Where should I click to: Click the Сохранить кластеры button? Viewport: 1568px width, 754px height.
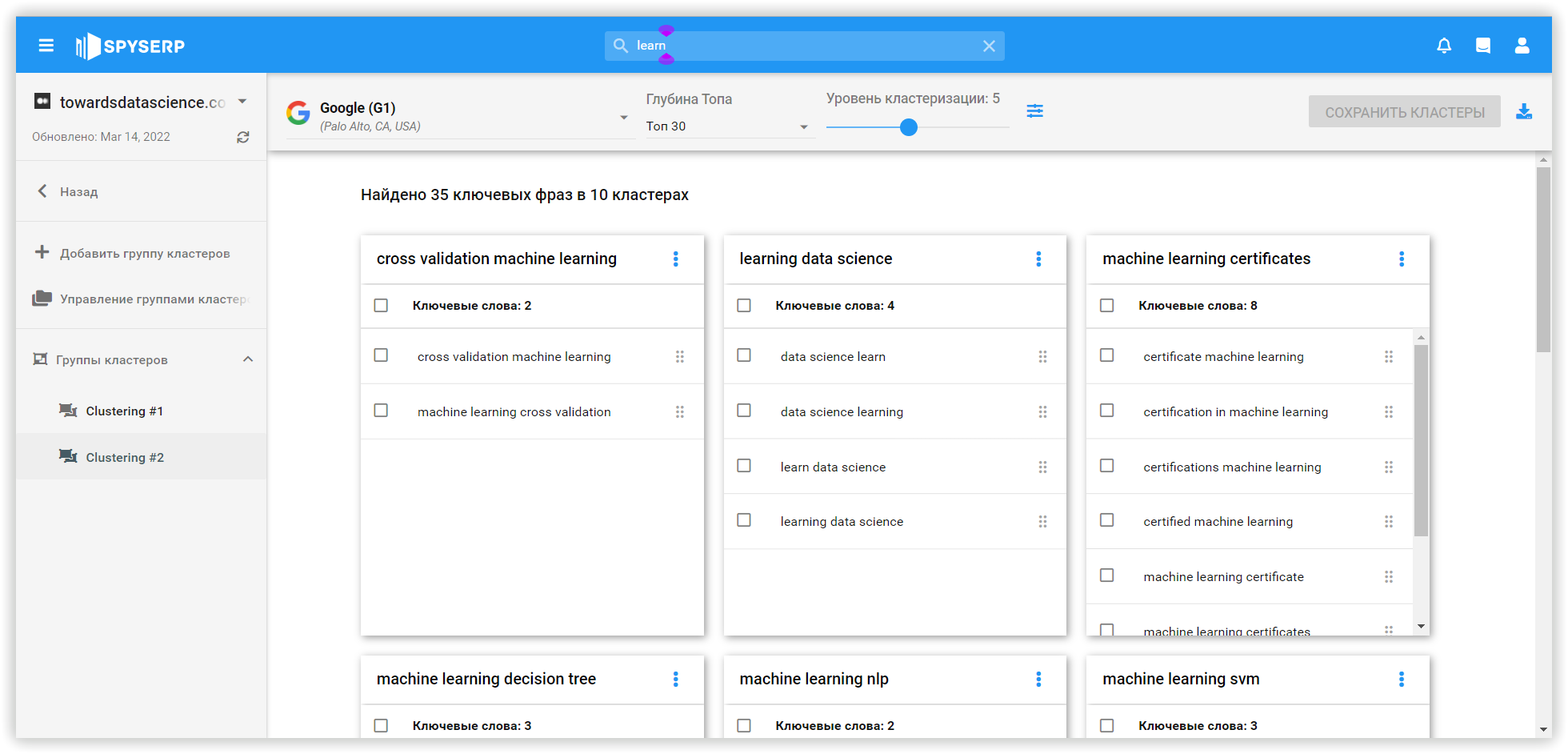(1404, 112)
